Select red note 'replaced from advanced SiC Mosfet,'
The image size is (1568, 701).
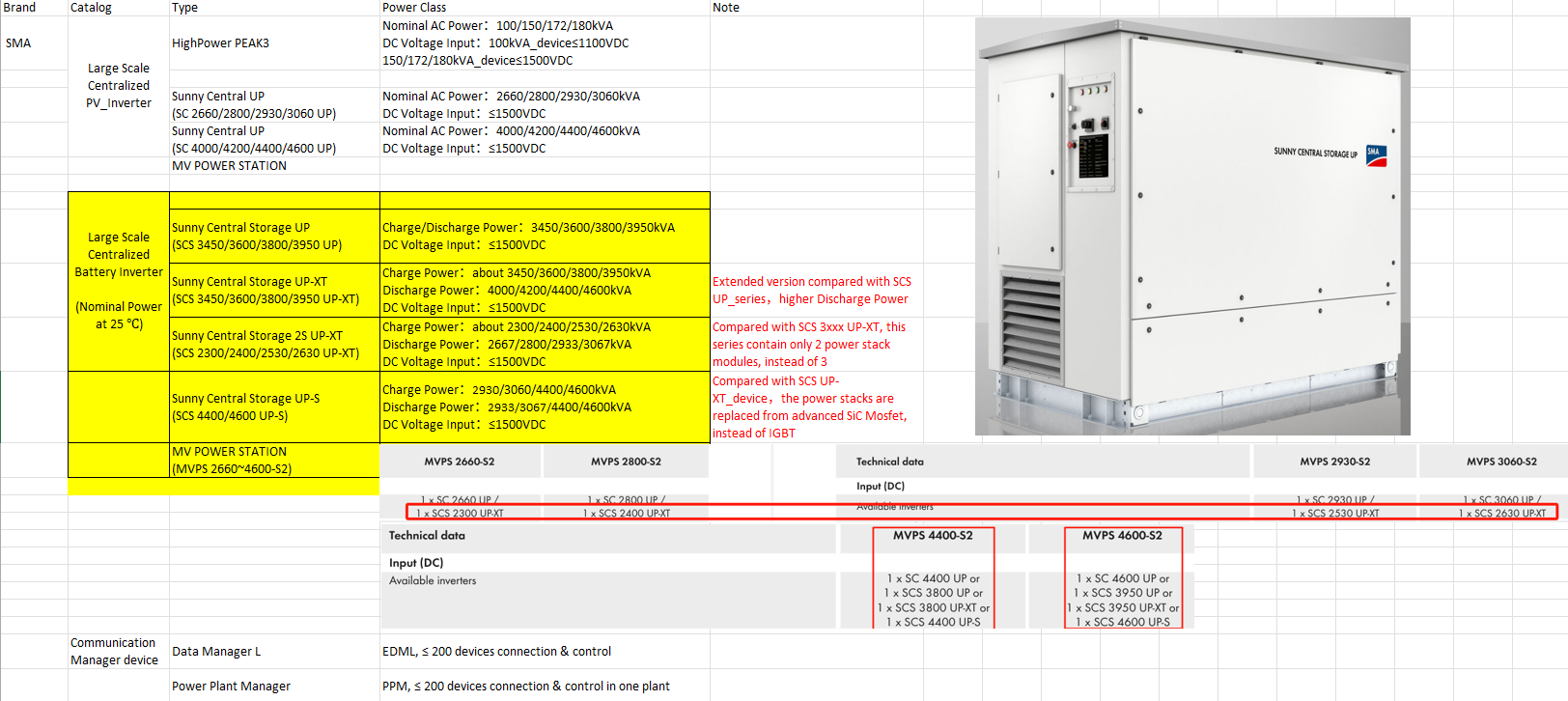809,416
